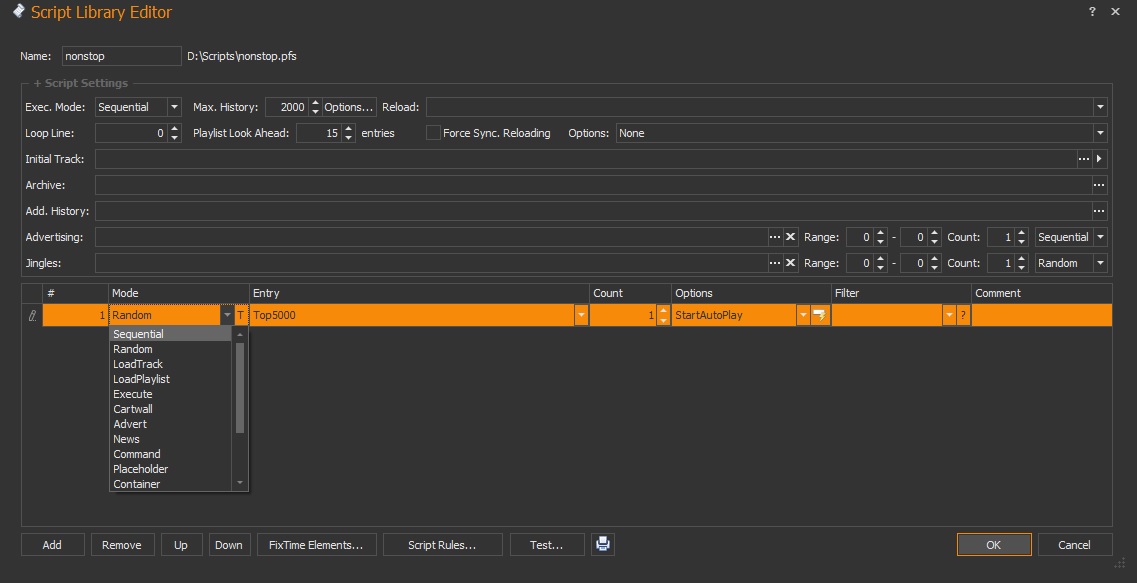Select LoadTrack in the Mode list
Screen dimensions: 1137x583
[x=170, y=364]
